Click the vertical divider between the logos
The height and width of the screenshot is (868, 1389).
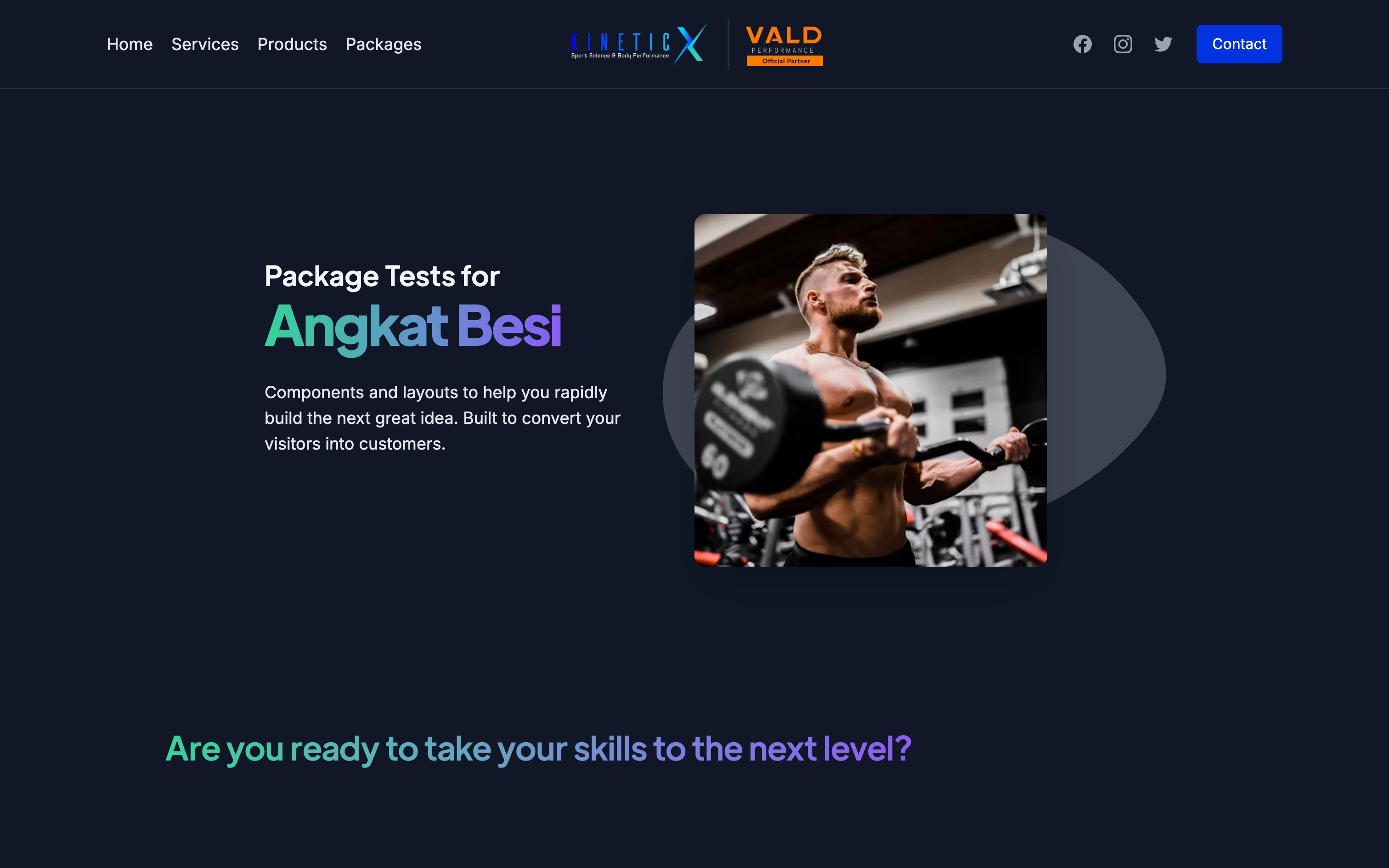coord(728,44)
